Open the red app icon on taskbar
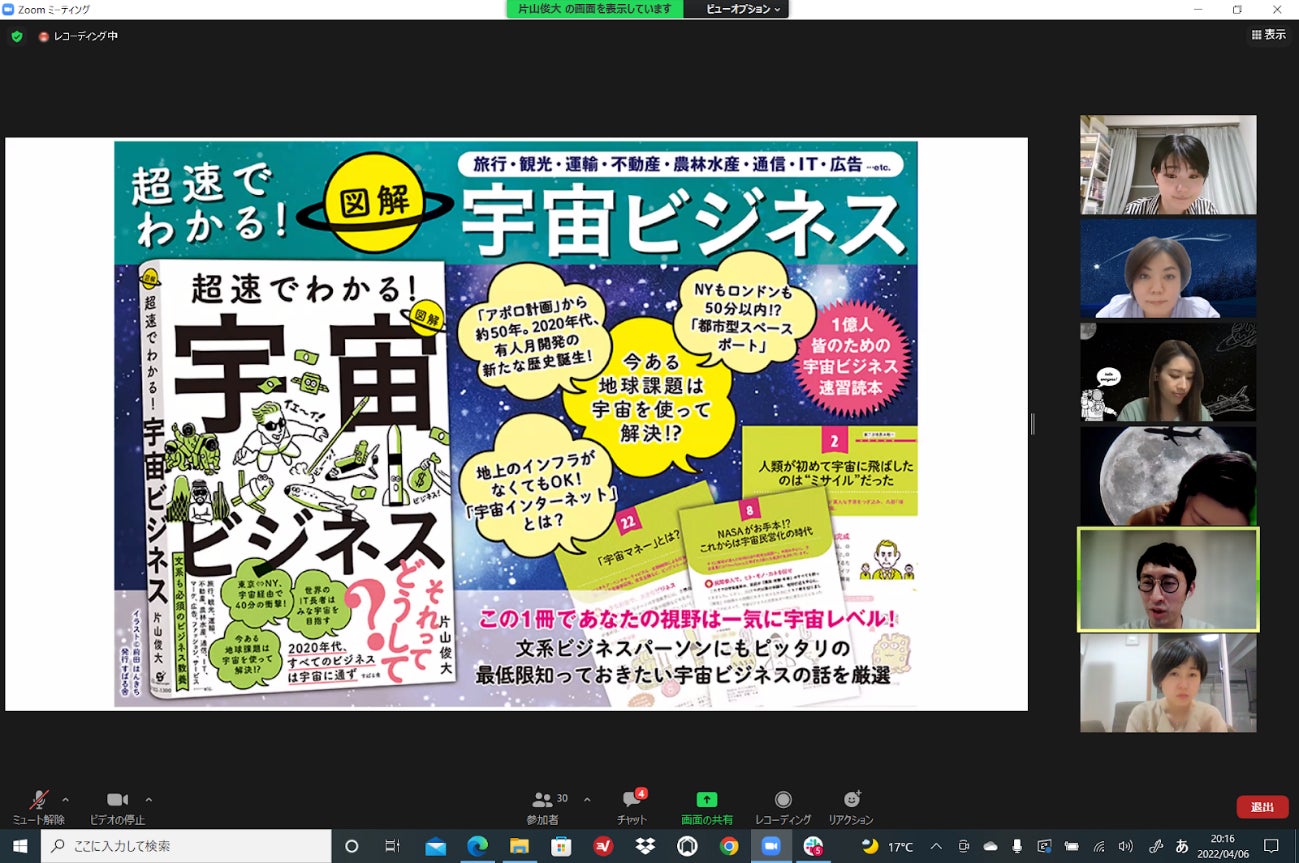This screenshot has width=1299, height=863. click(603, 846)
